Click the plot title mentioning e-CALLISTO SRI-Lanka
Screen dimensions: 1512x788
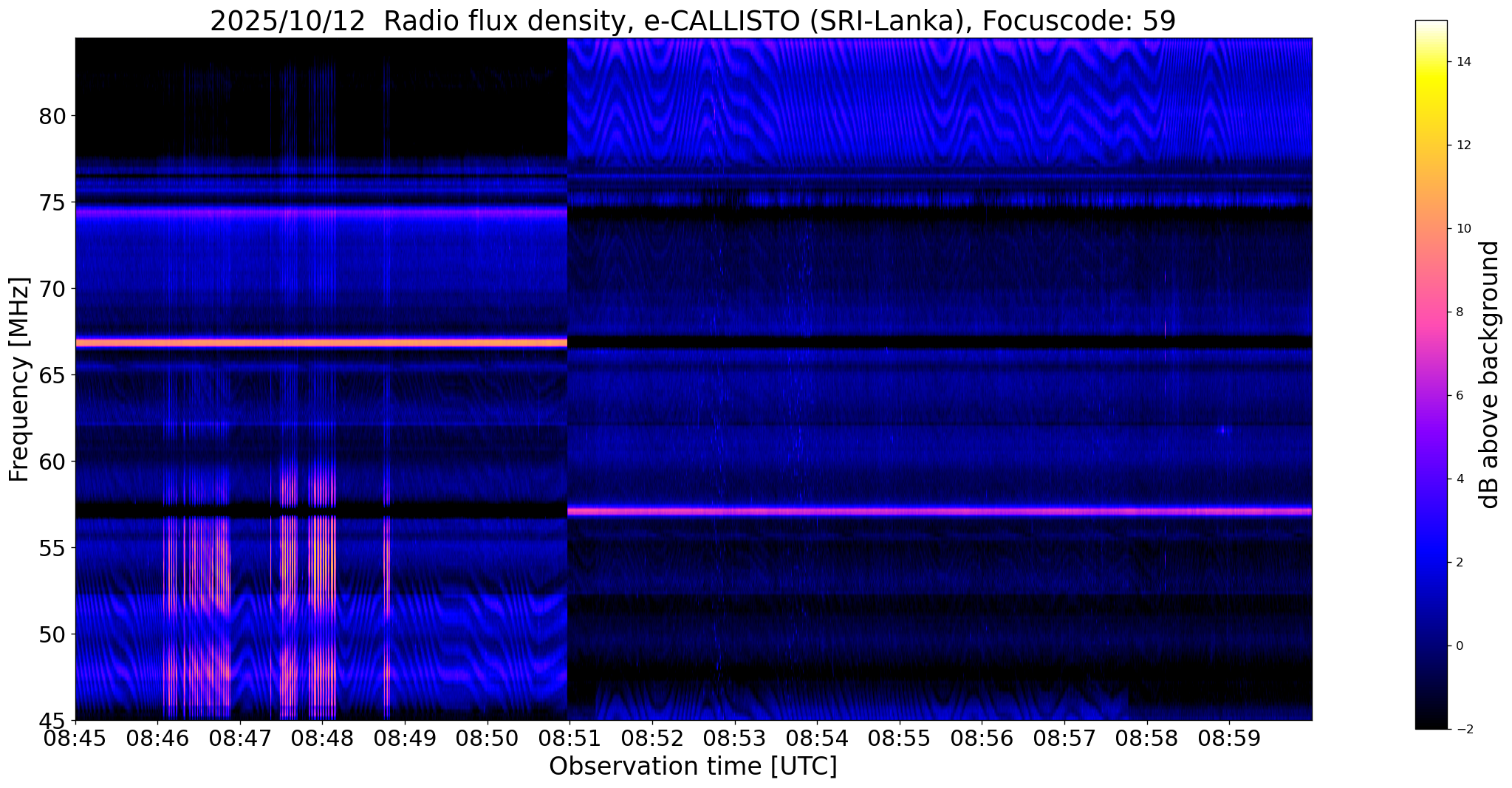693,21
